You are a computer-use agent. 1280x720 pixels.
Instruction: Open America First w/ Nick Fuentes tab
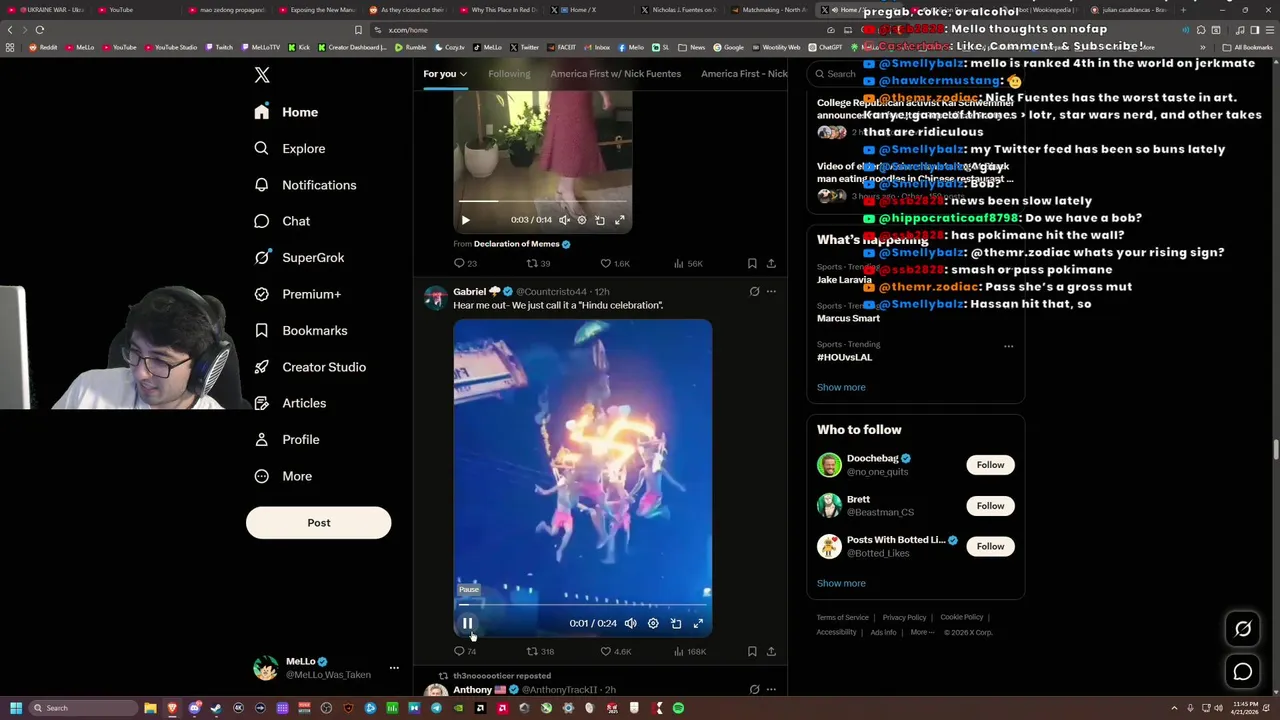(x=615, y=73)
